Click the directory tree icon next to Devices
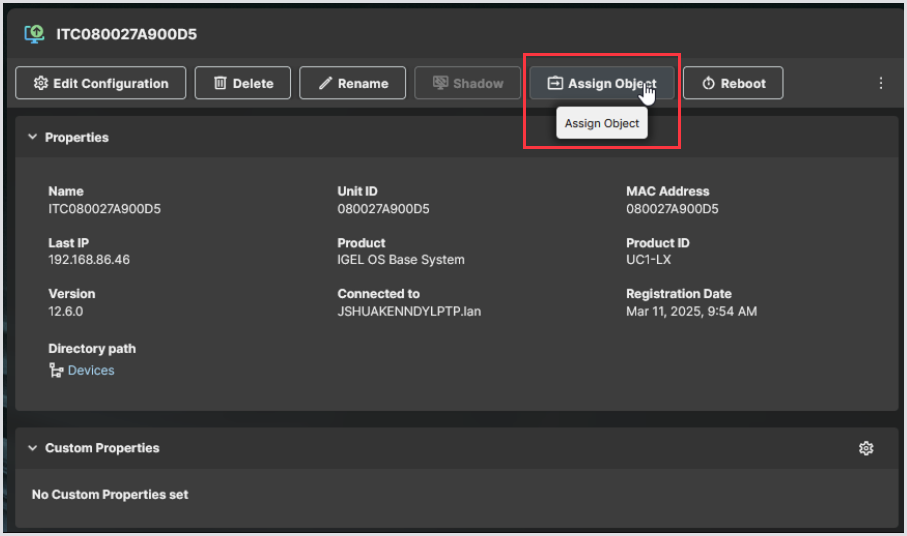The height and width of the screenshot is (536, 907). coord(56,371)
